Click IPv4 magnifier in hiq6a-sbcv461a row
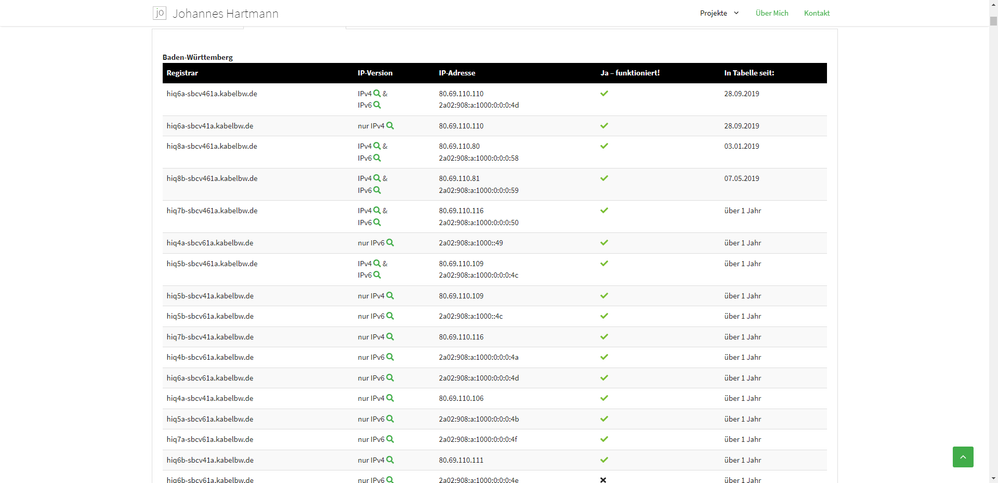Image resolution: width=998 pixels, height=483 pixels. pos(377,93)
